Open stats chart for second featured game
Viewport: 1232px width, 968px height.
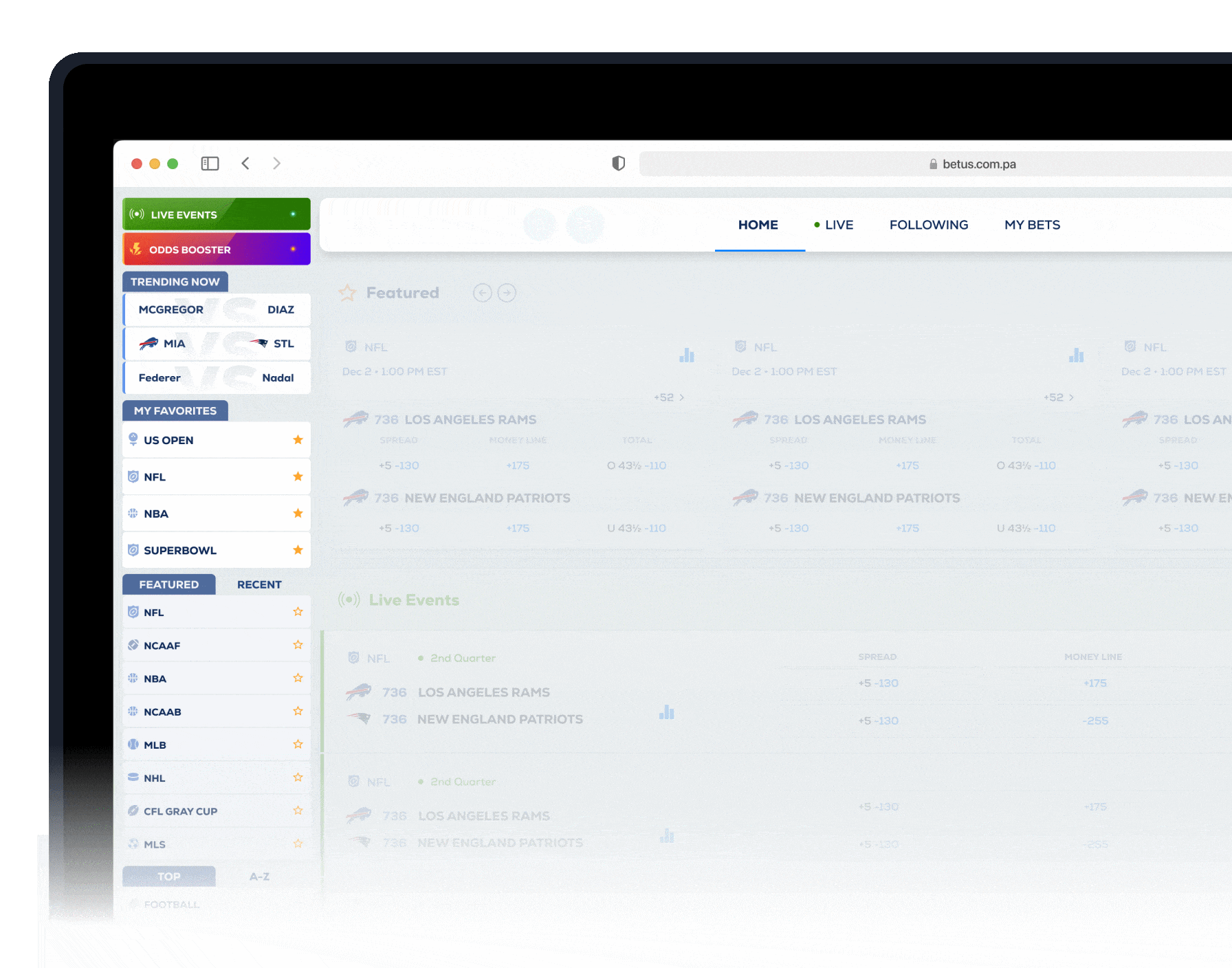click(1077, 355)
